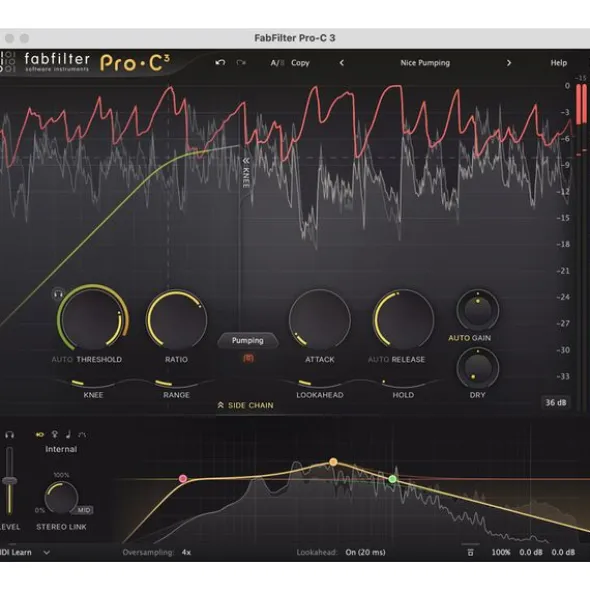Image resolution: width=590 pixels, height=591 pixels.
Task: Click the Redo arrow icon
Action: (x=241, y=63)
